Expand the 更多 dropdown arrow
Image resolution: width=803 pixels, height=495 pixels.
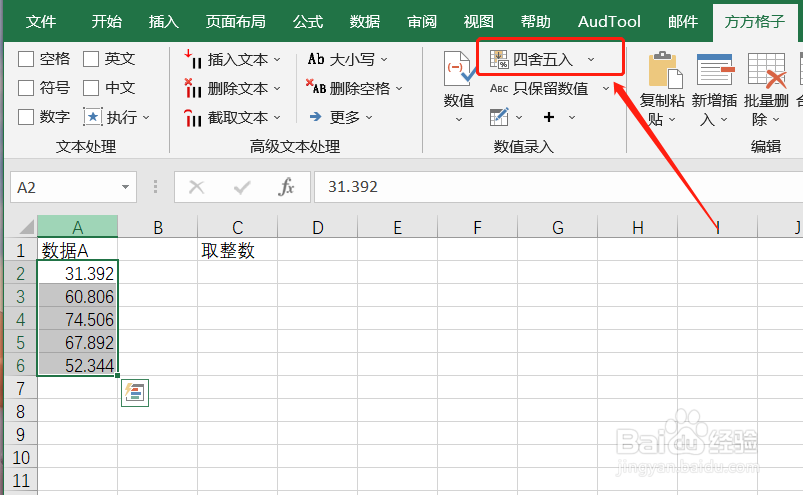tap(369, 118)
